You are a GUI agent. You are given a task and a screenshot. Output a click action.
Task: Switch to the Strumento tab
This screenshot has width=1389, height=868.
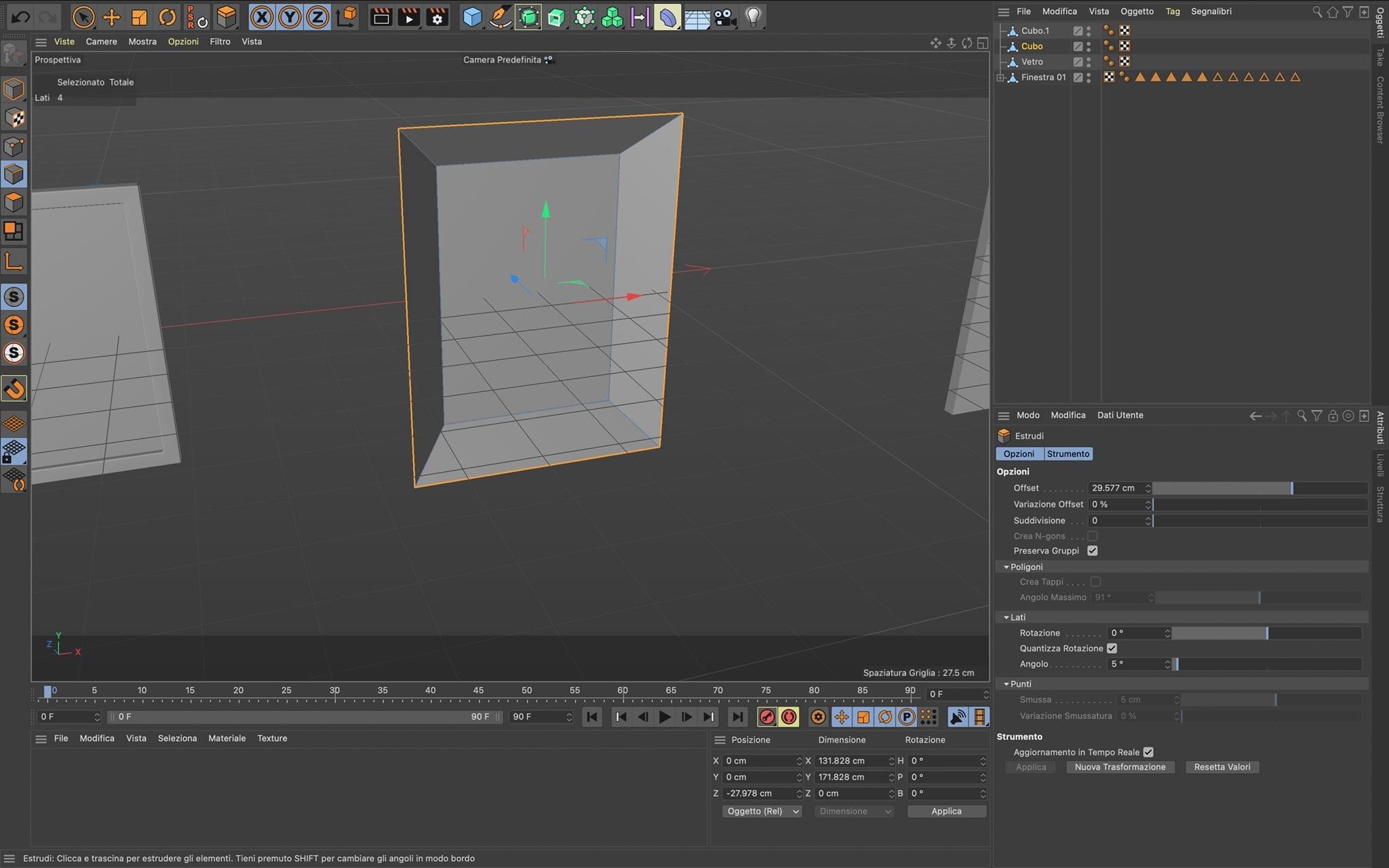tap(1068, 454)
